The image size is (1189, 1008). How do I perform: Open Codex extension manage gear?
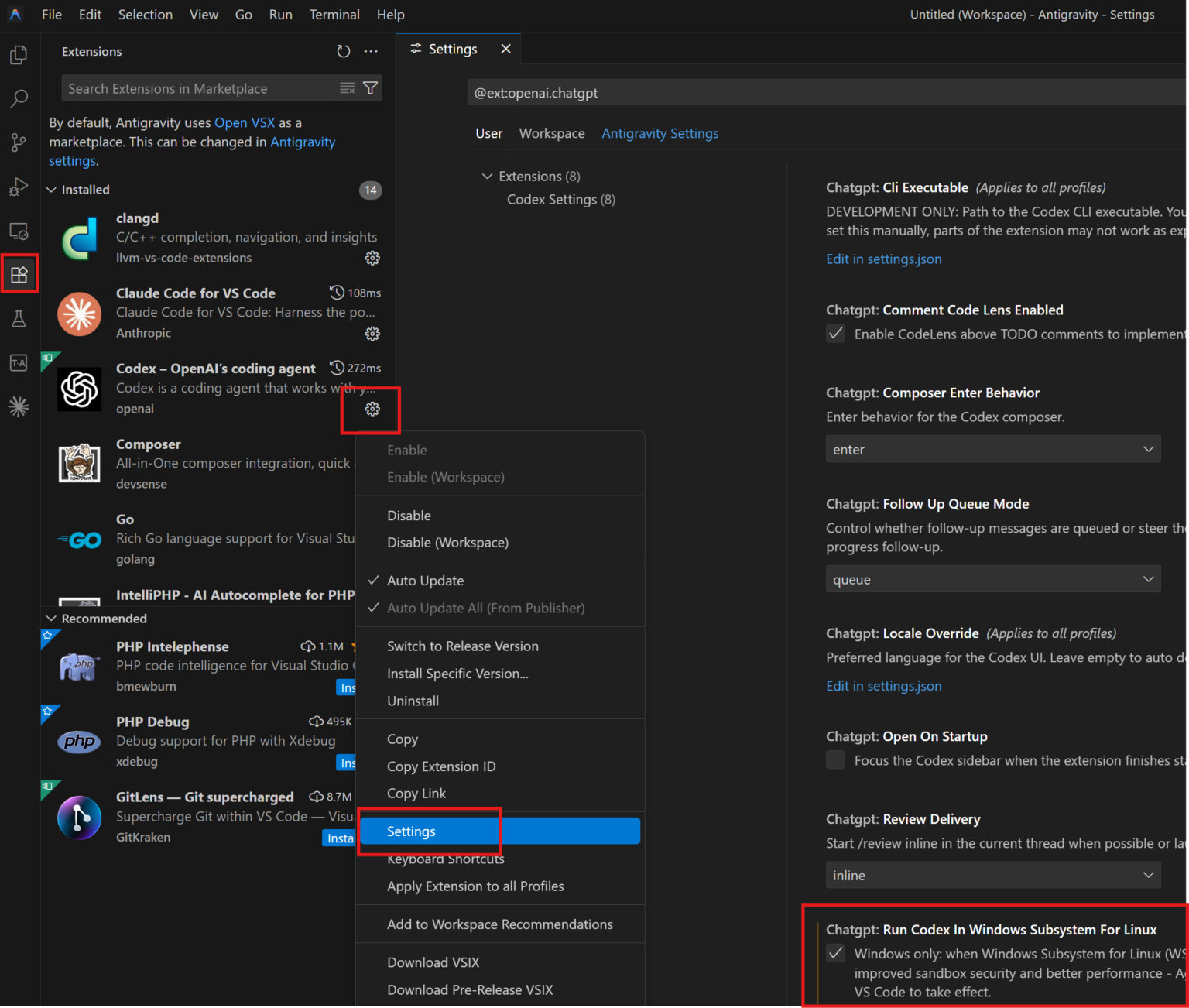pos(372,409)
